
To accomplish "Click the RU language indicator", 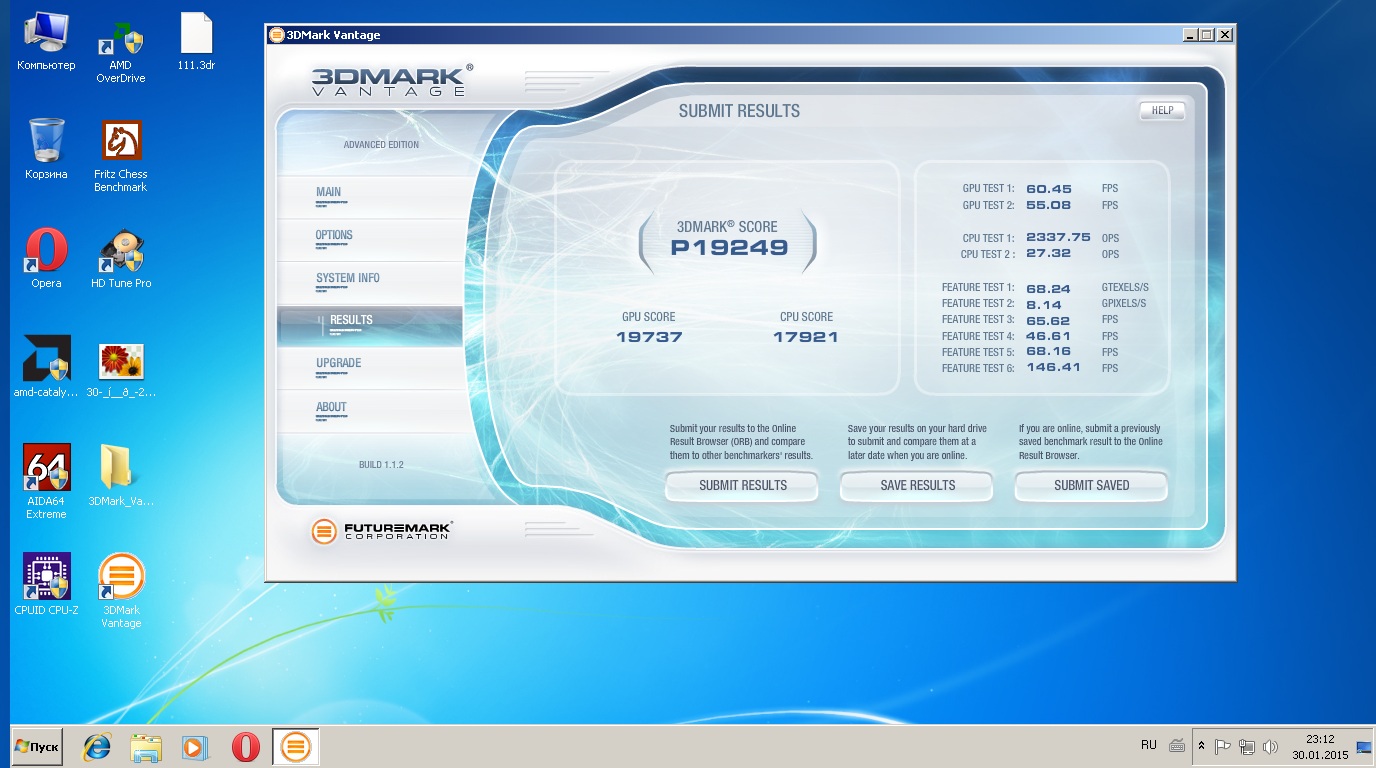I will pos(1149,745).
